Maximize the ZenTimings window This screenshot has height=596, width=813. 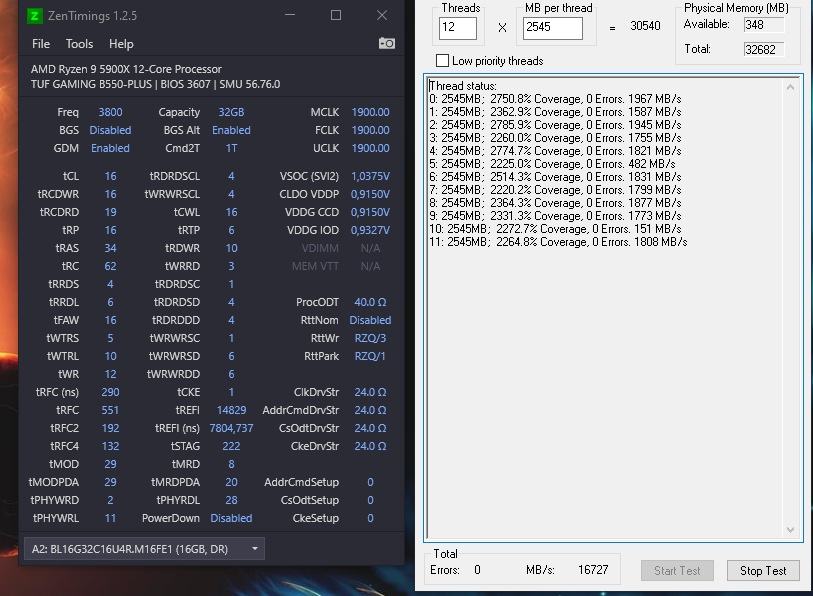pyautogui.click(x=336, y=15)
